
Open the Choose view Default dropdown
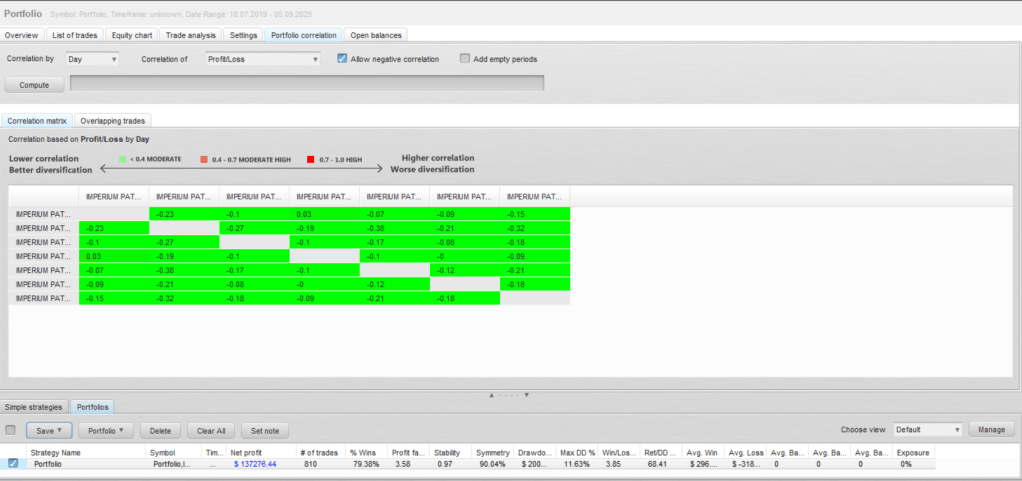(927, 430)
